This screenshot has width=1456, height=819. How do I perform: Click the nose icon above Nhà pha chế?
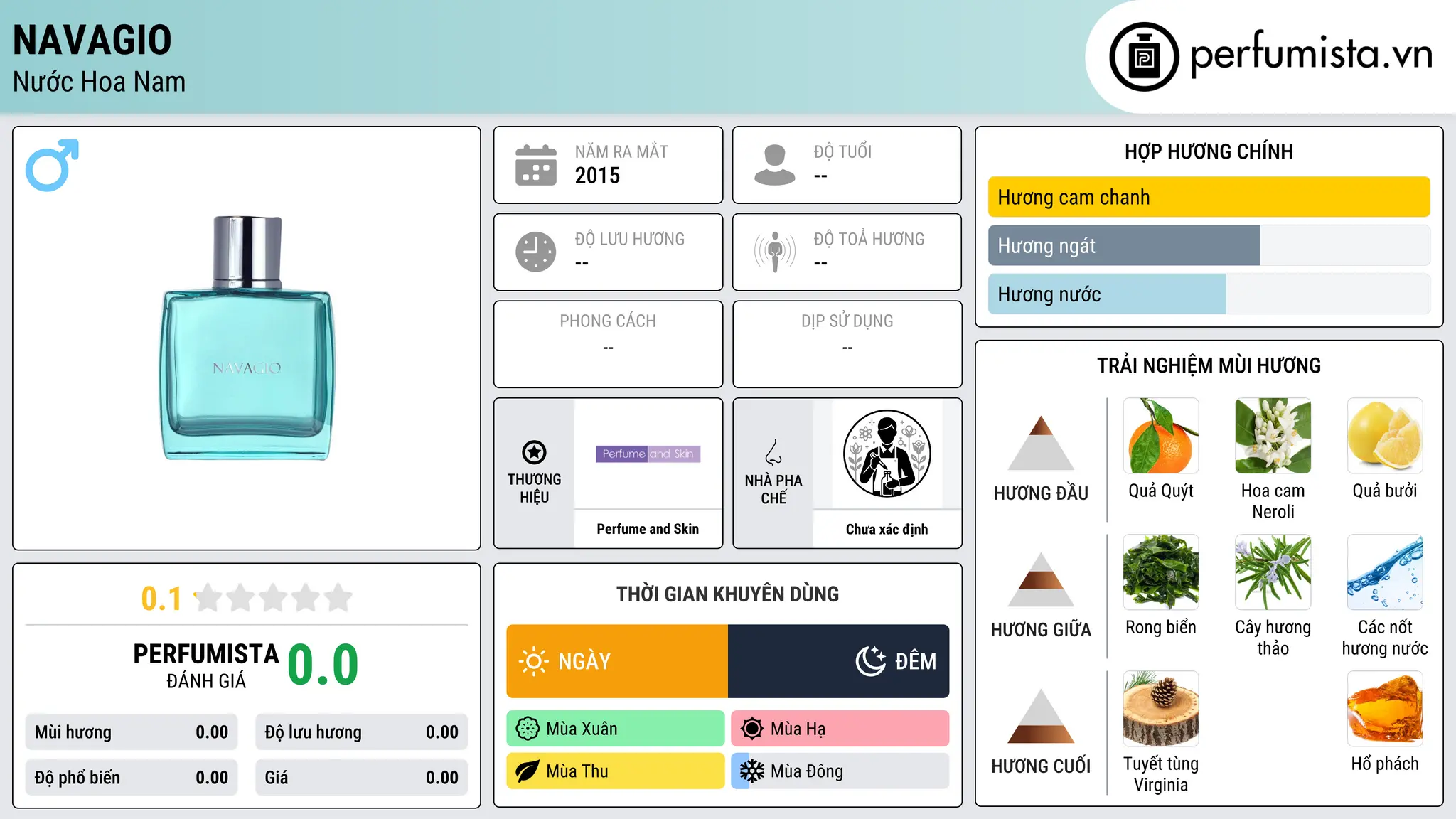point(773,452)
